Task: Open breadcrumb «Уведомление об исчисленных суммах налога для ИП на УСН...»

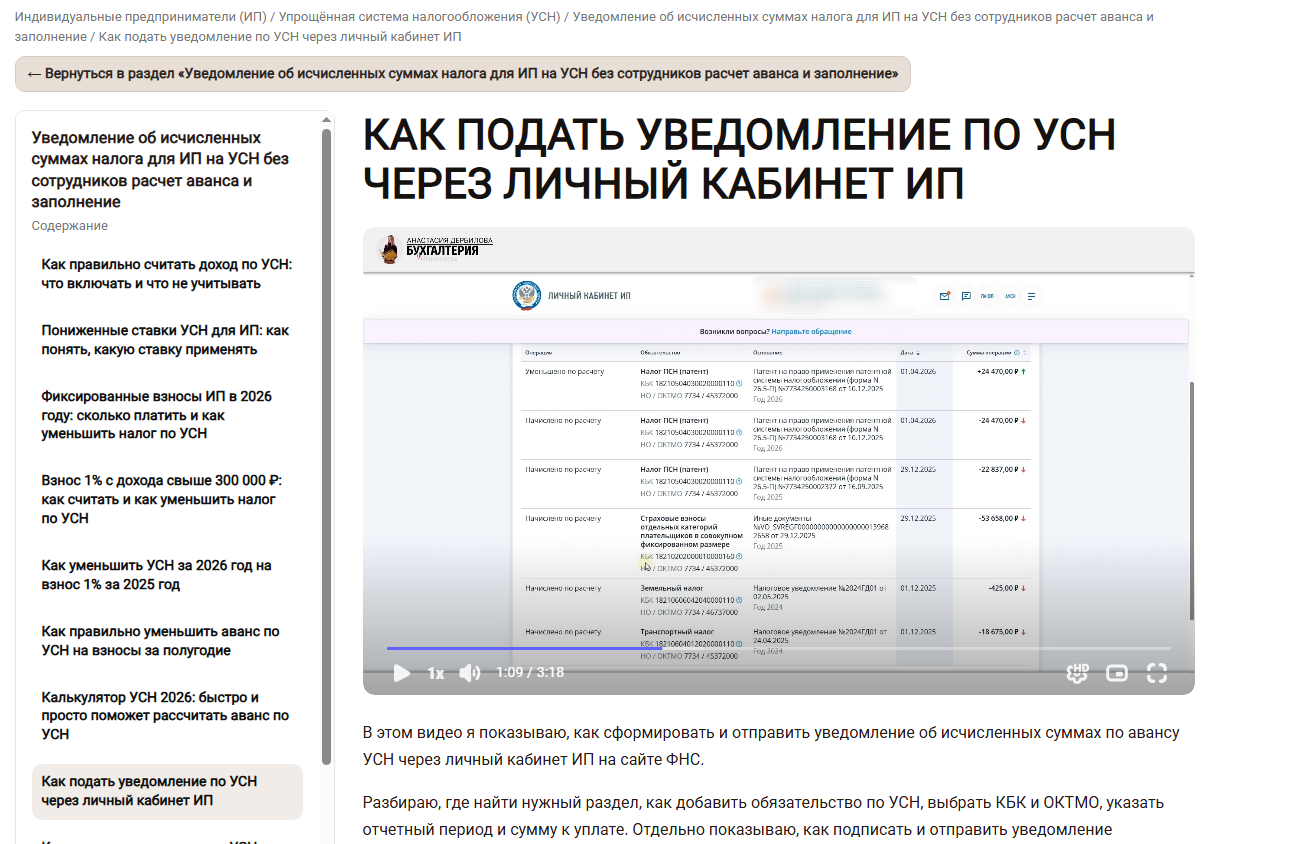Action: 584,27
